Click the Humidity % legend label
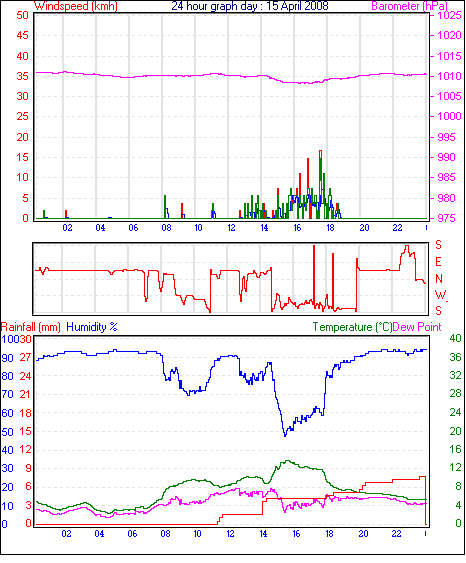466x563 pixels. pyautogui.click(x=92, y=327)
